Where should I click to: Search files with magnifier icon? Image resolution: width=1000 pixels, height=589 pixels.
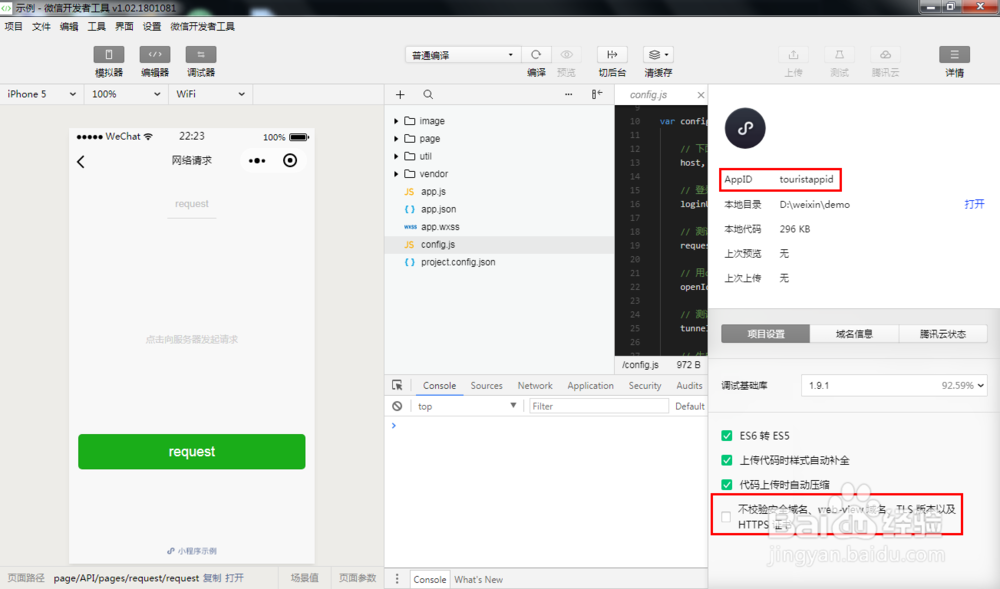point(428,94)
